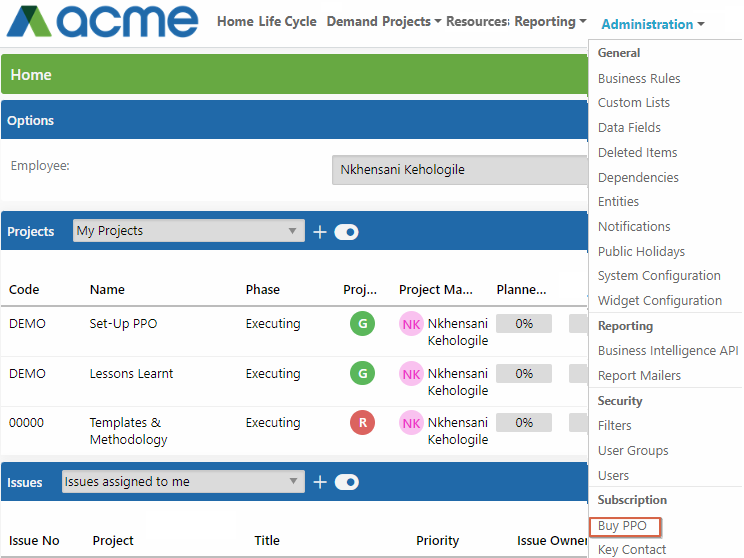Open Life Cycle from navigation bar

tap(288, 21)
